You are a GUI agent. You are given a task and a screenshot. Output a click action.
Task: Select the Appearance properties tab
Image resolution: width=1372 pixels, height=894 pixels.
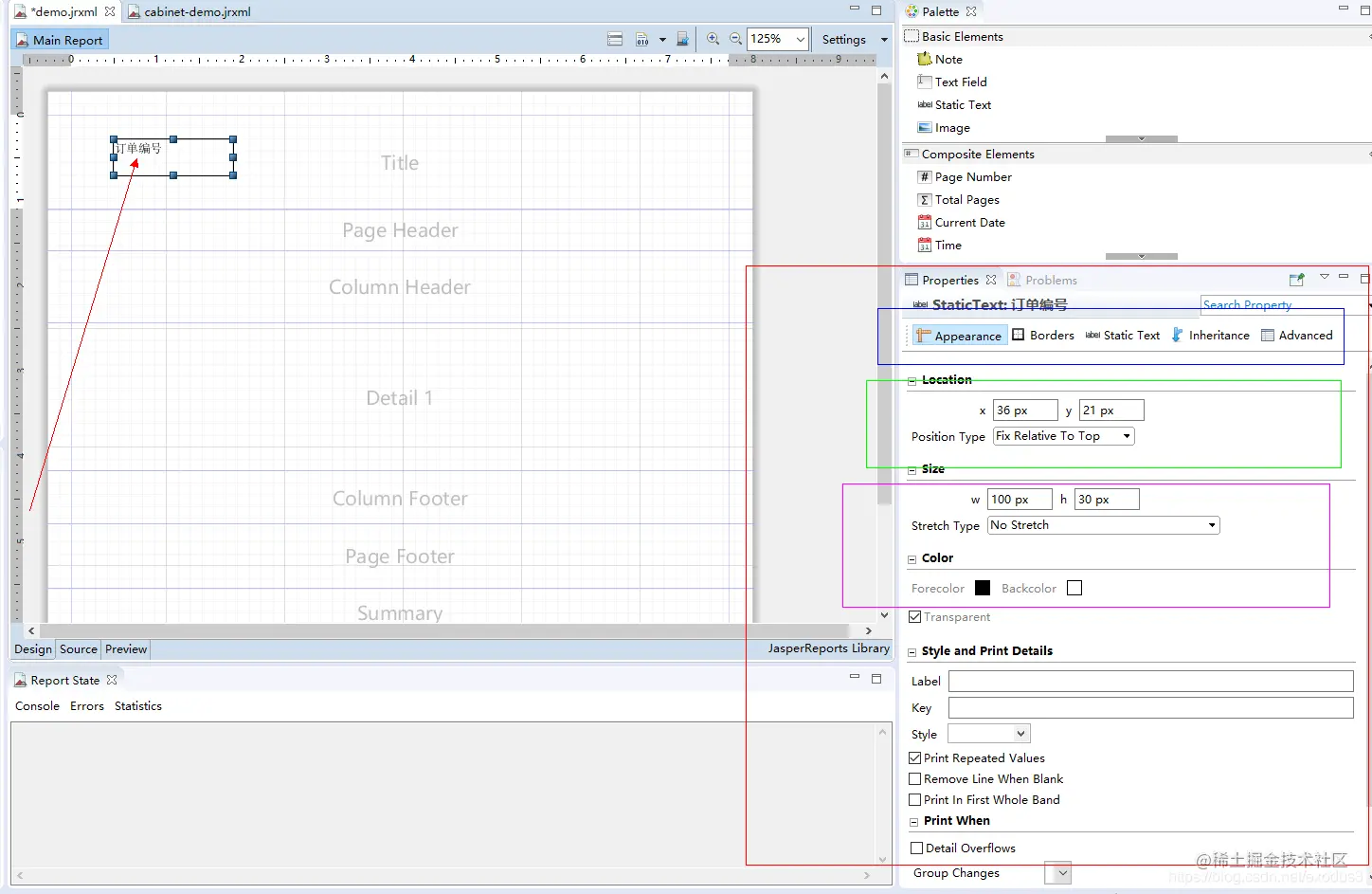pyautogui.click(x=959, y=336)
